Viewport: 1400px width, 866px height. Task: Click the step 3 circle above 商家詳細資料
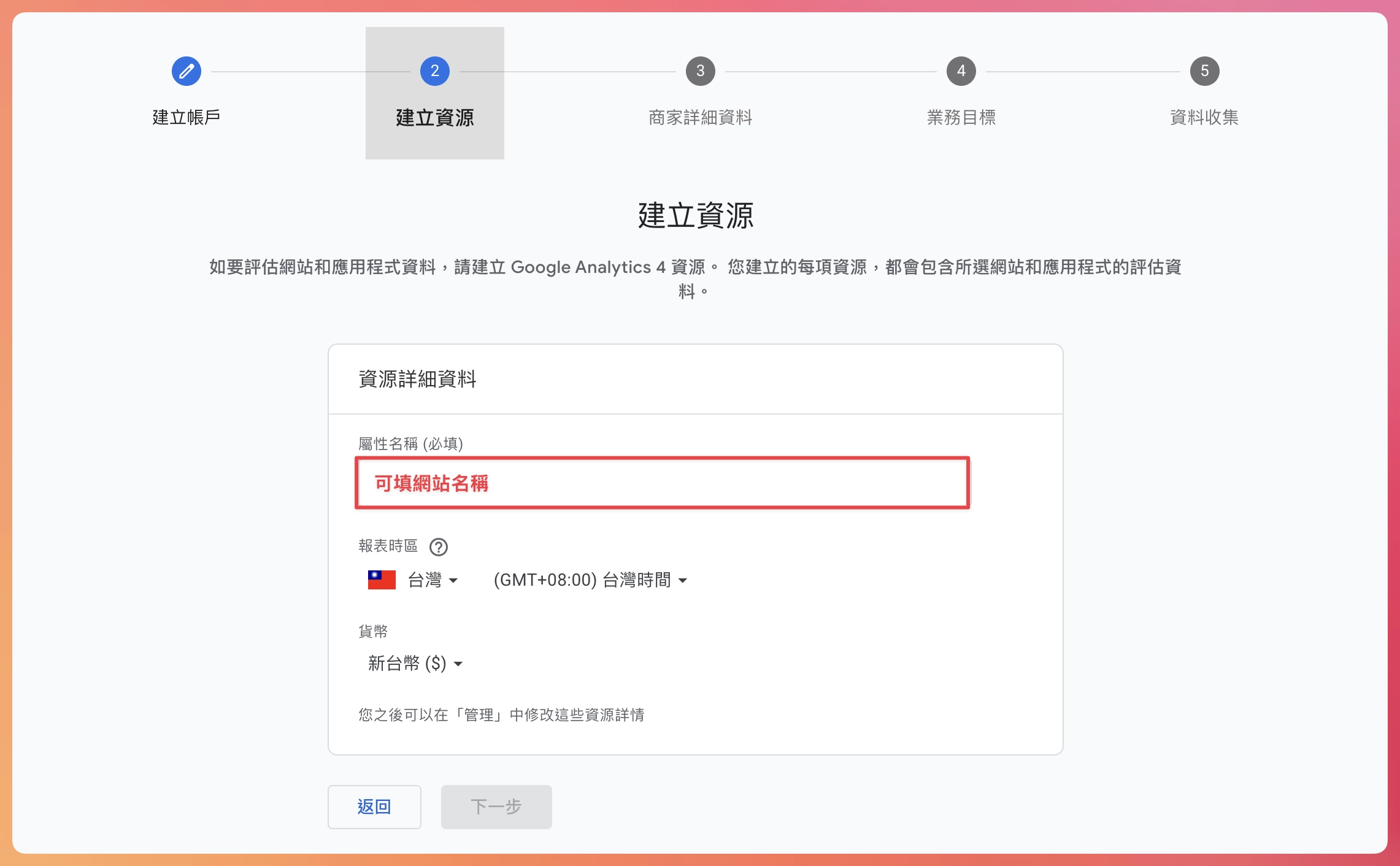click(x=699, y=71)
